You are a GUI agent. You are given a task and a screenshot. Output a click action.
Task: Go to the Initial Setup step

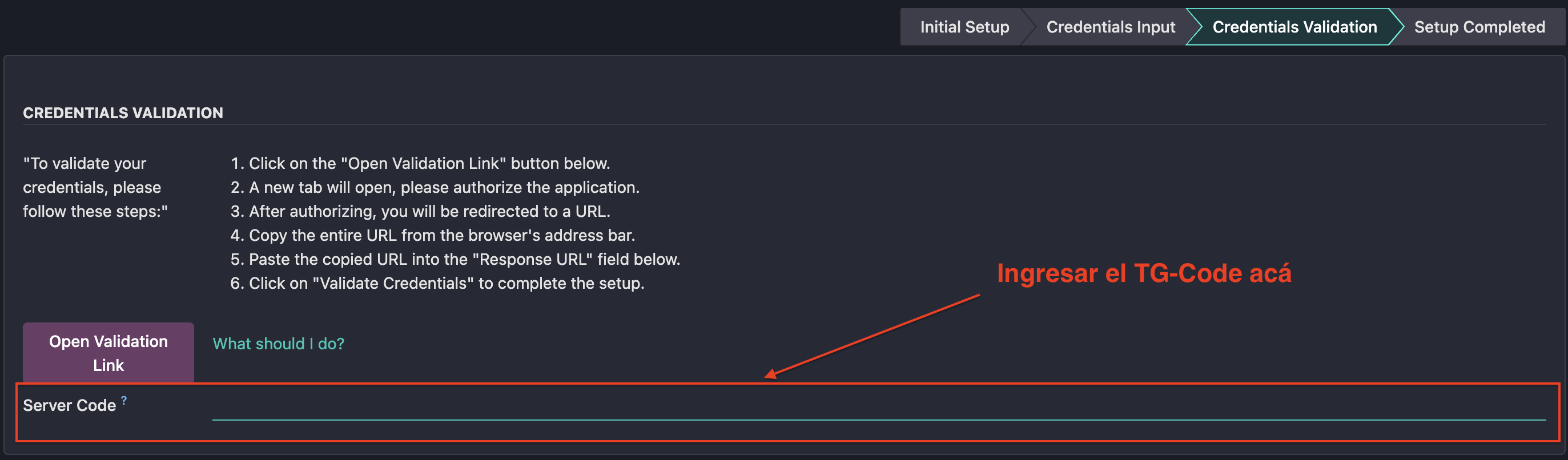pos(964,27)
